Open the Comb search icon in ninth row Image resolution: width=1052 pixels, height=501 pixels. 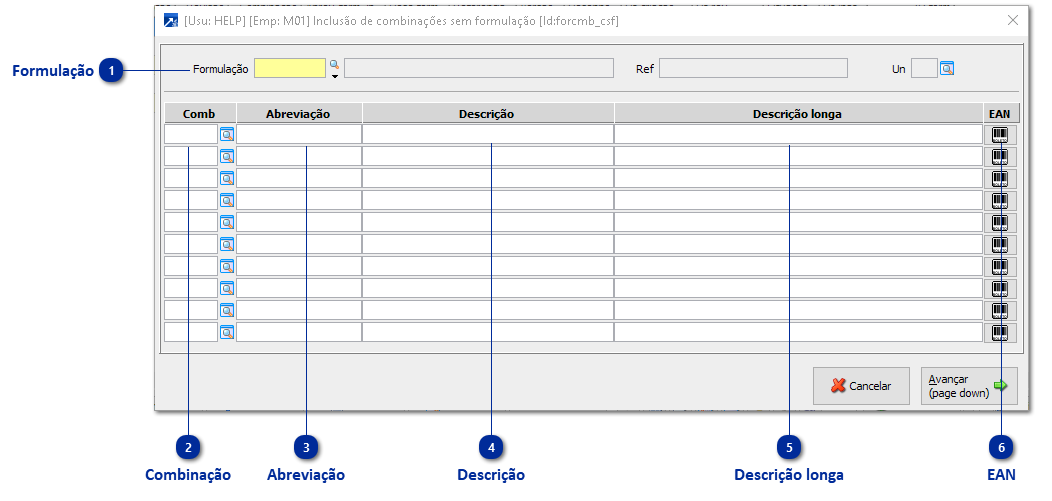coord(227,311)
